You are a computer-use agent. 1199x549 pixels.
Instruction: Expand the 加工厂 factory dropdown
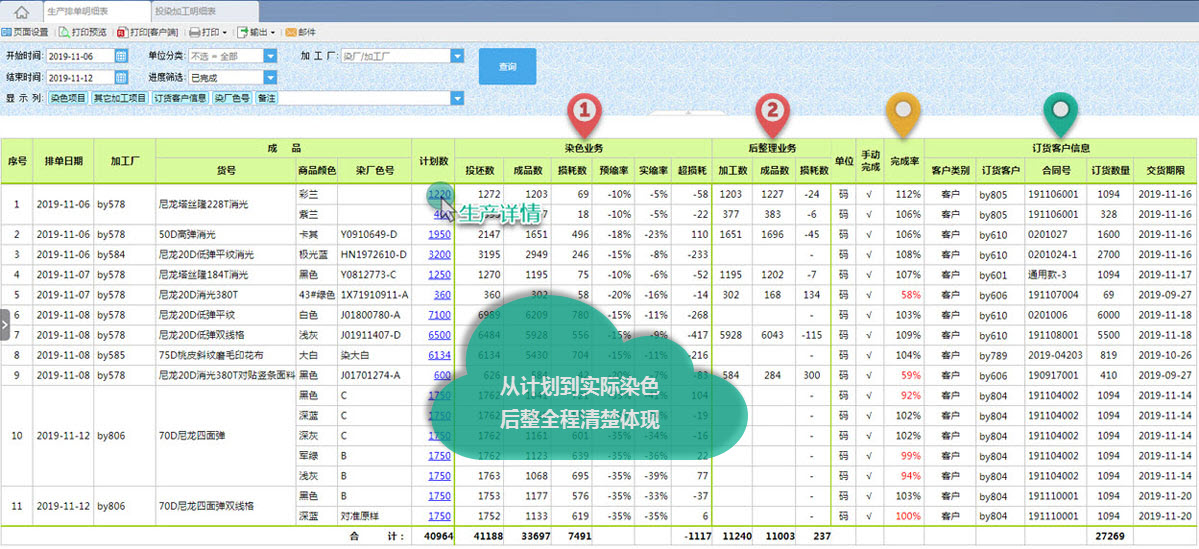tap(457, 56)
